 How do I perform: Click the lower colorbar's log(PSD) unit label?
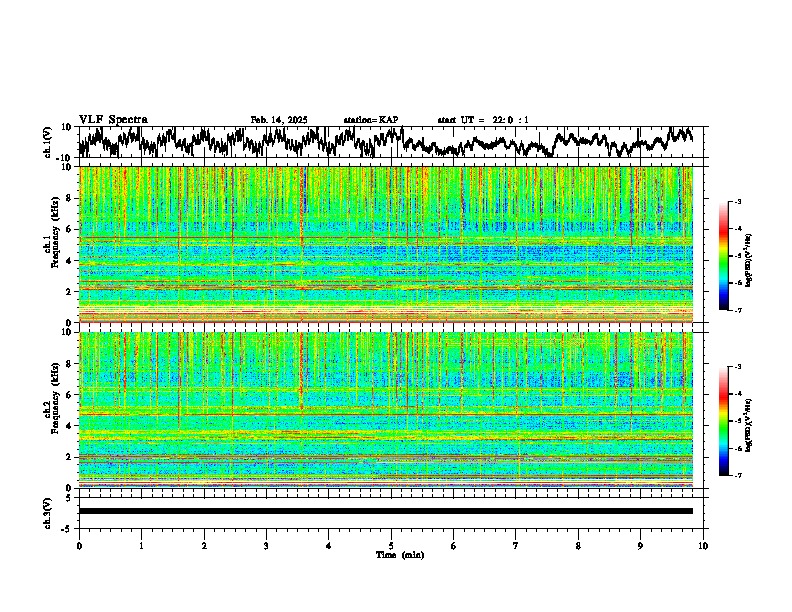(x=749, y=425)
